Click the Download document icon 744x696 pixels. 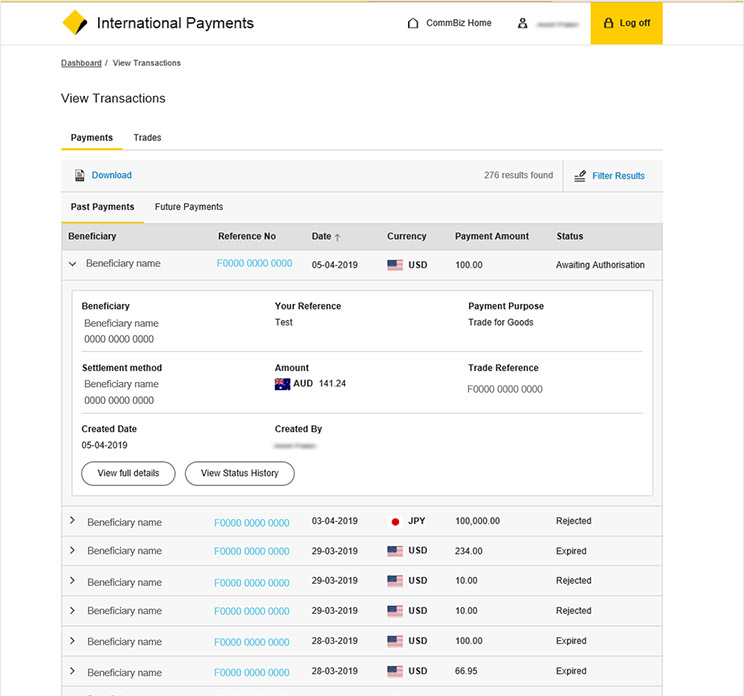point(80,176)
